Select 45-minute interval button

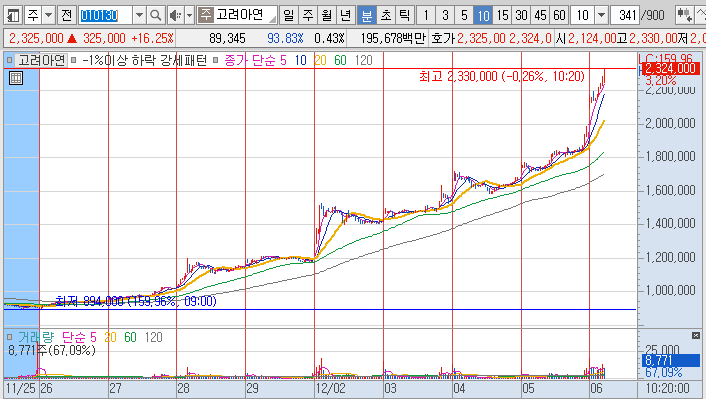540,16
